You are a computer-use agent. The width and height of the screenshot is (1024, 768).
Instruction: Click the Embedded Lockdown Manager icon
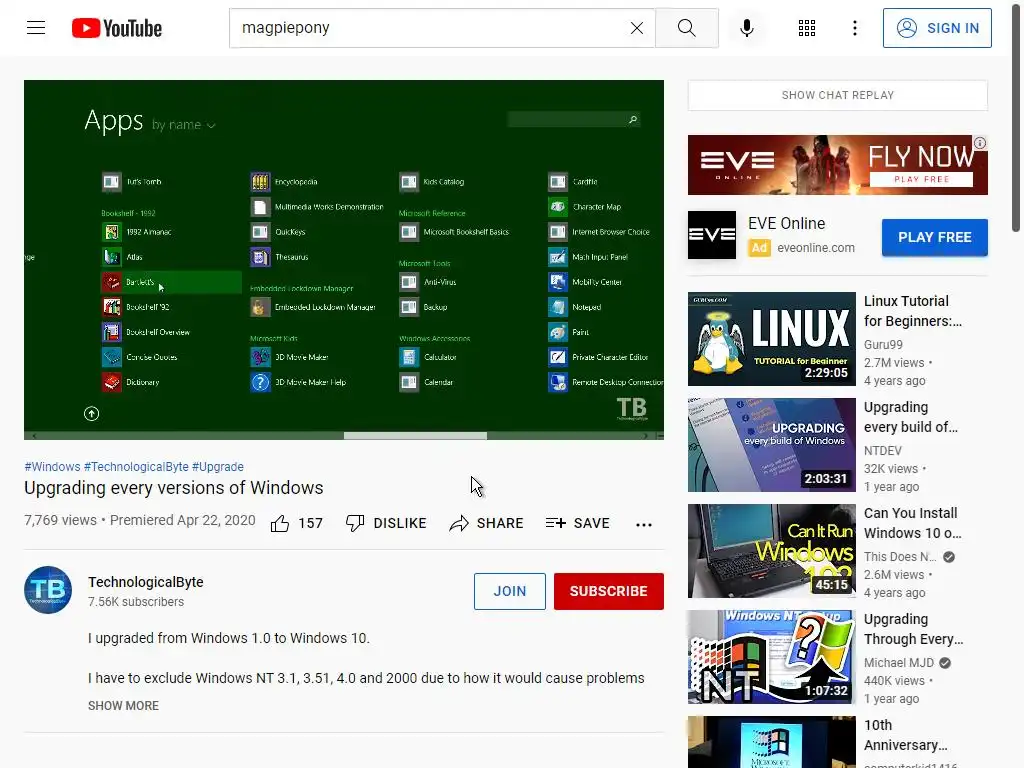260,307
